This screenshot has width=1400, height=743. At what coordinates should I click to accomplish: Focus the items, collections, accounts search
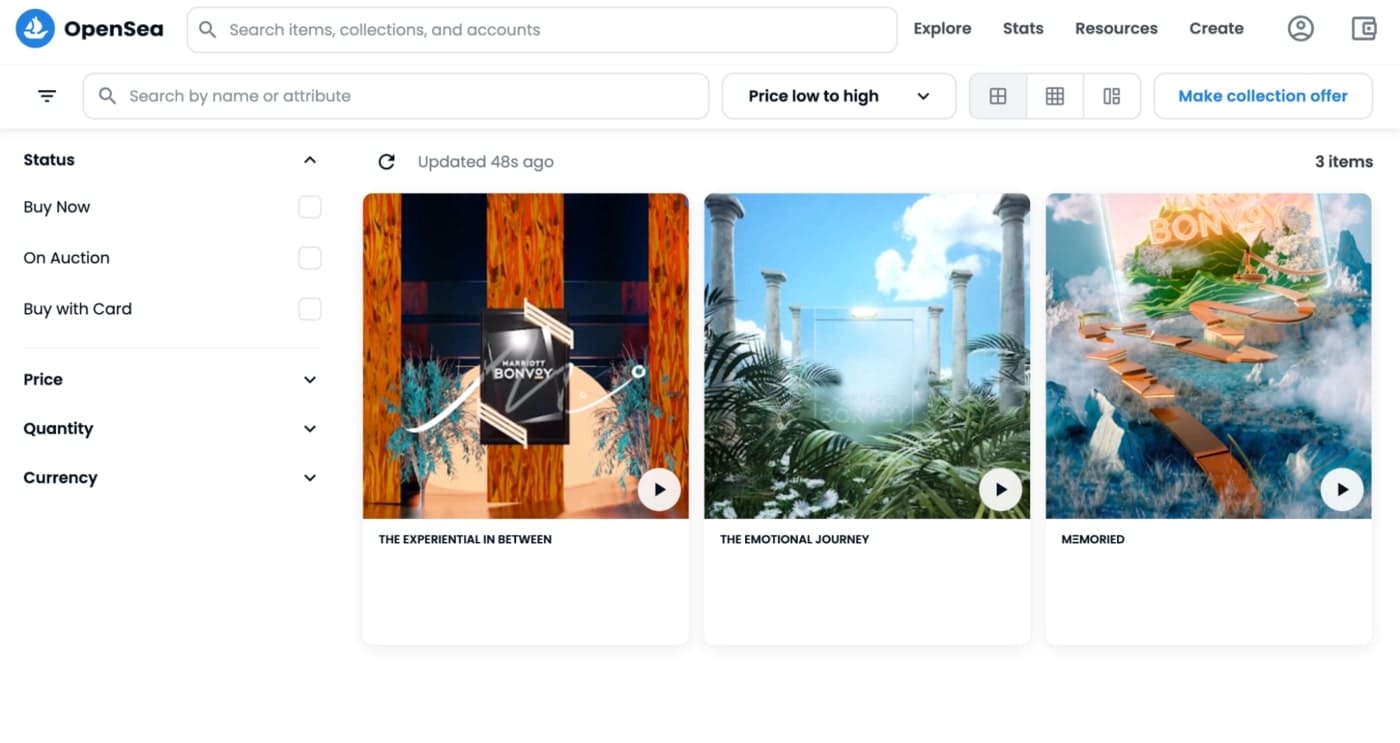coord(542,30)
